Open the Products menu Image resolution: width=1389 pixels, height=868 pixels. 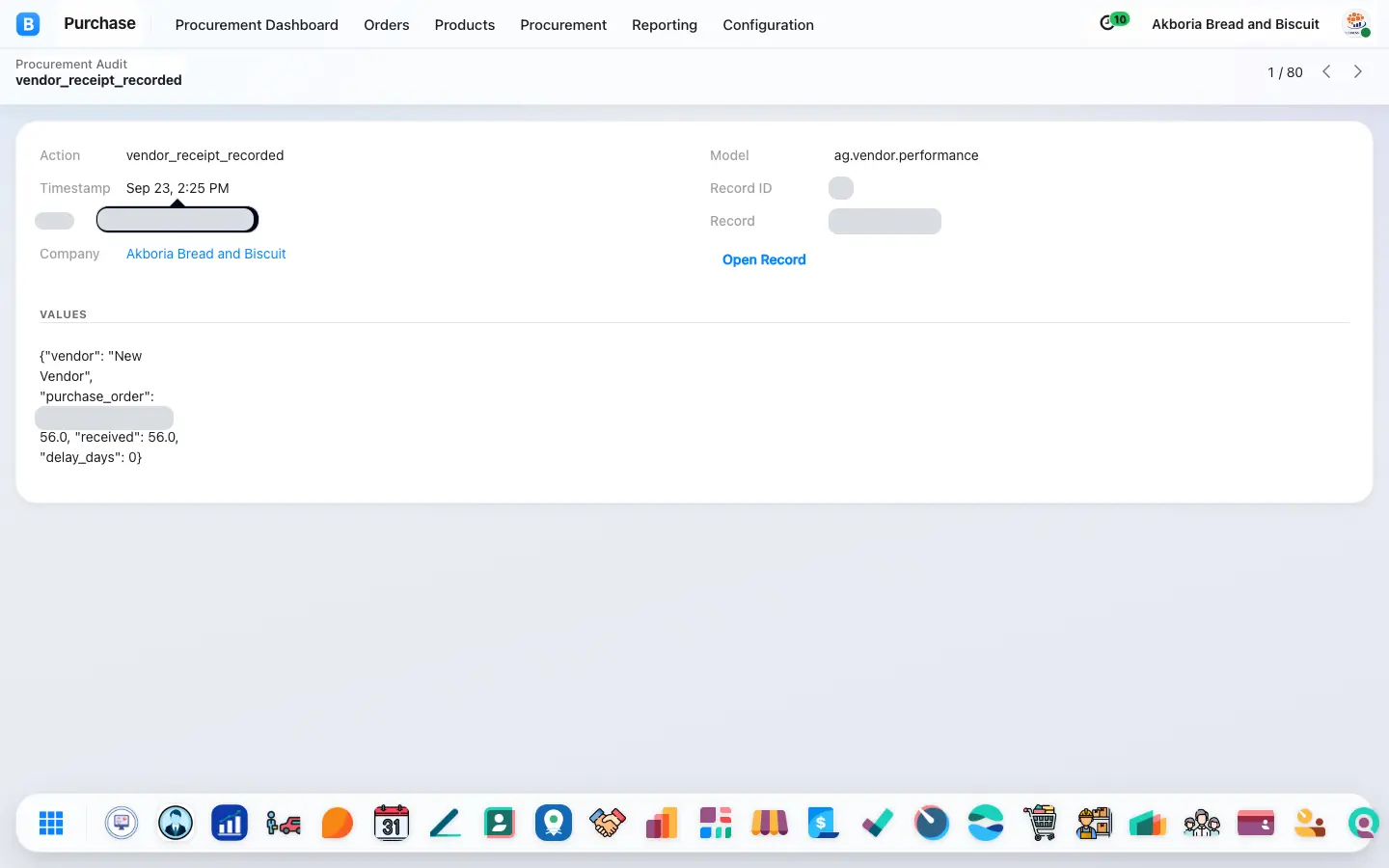[465, 24]
